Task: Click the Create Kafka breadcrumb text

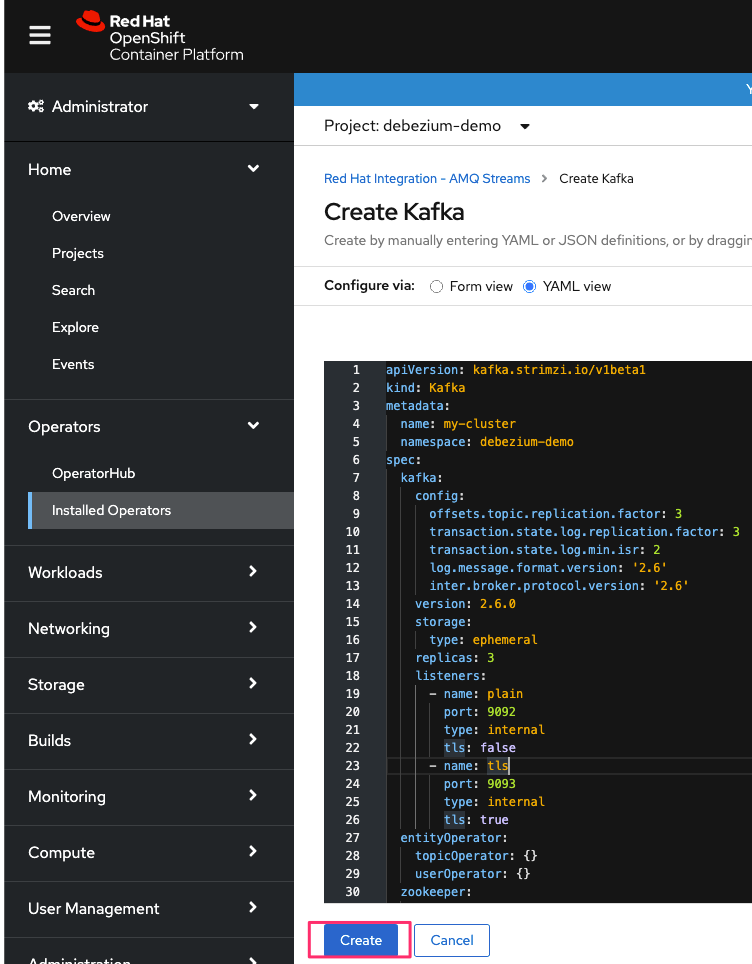Action: 596,178
